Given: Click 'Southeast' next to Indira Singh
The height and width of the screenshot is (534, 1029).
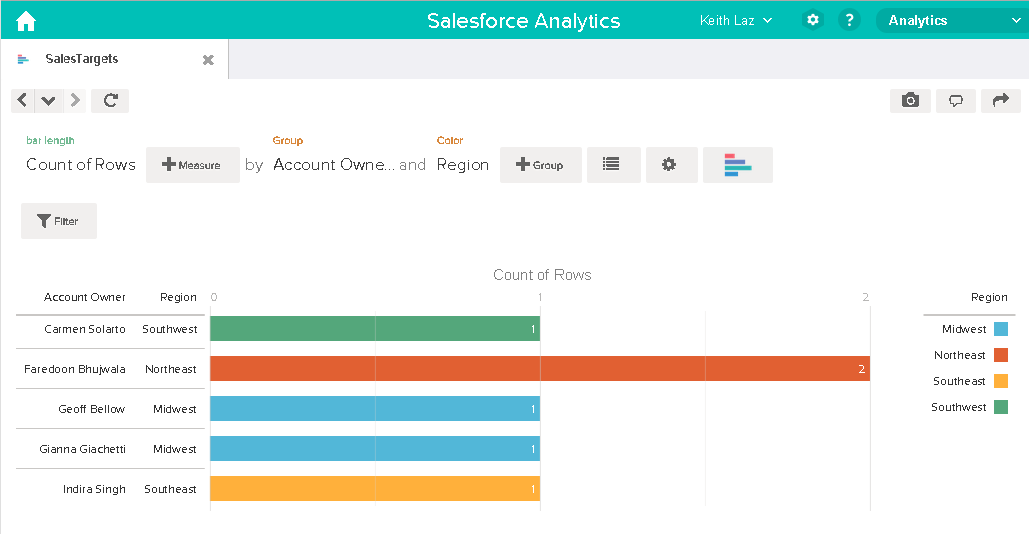Looking at the screenshot, I should (x=170, y=489).
